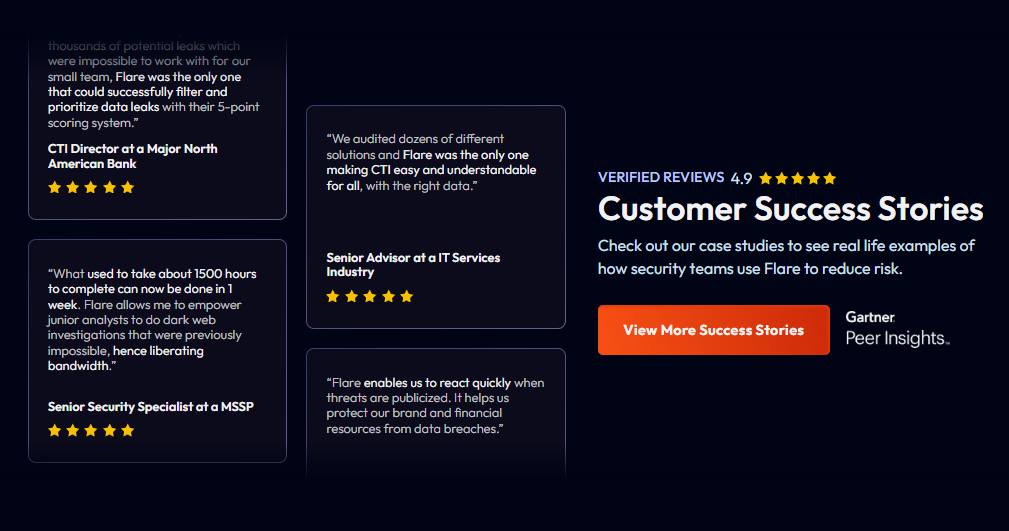Click the View More Success Stories button
The height and width of the screenshot is (531, 1009).
713,330
